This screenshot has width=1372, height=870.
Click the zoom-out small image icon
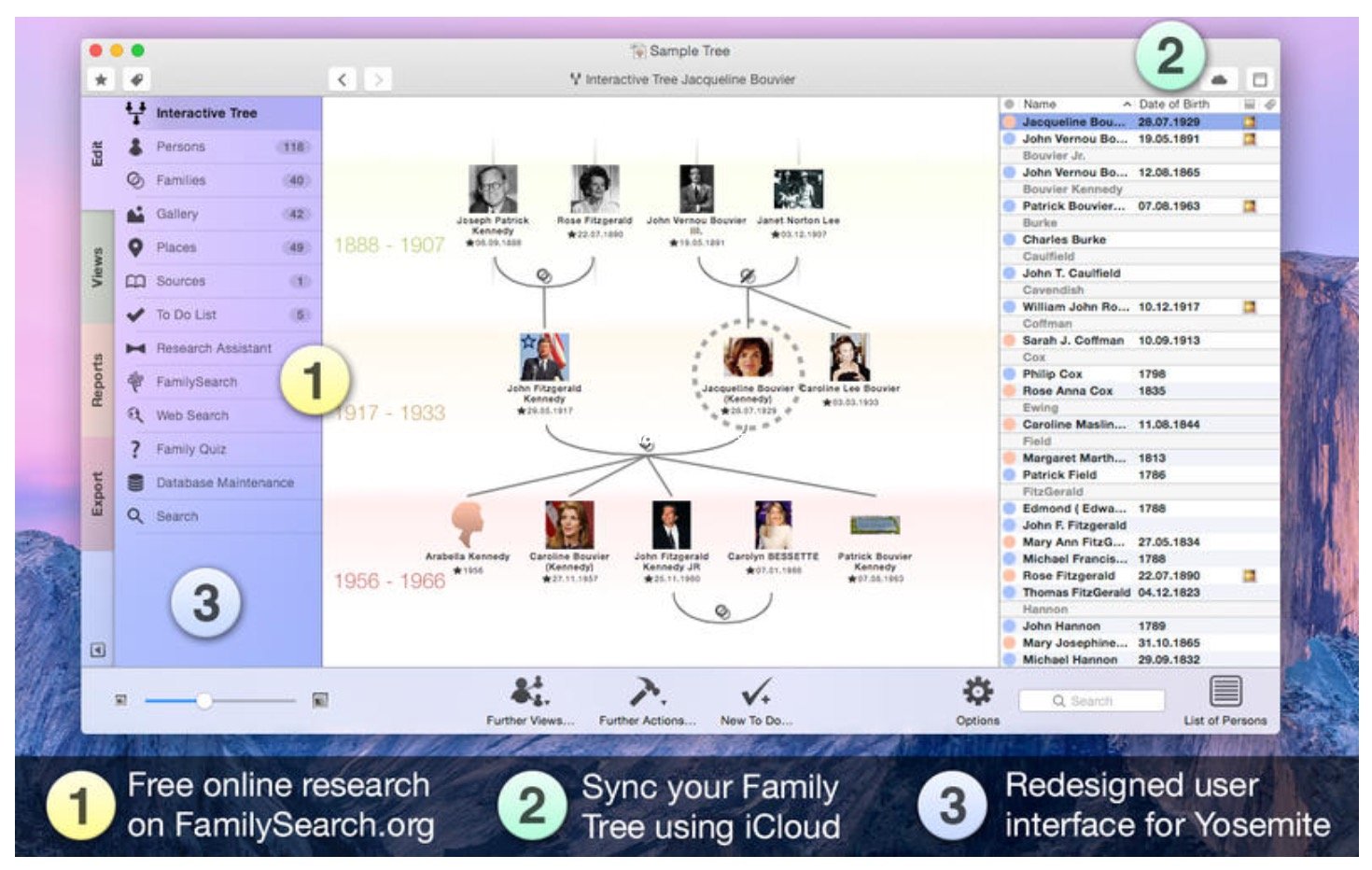pos(120,699)
